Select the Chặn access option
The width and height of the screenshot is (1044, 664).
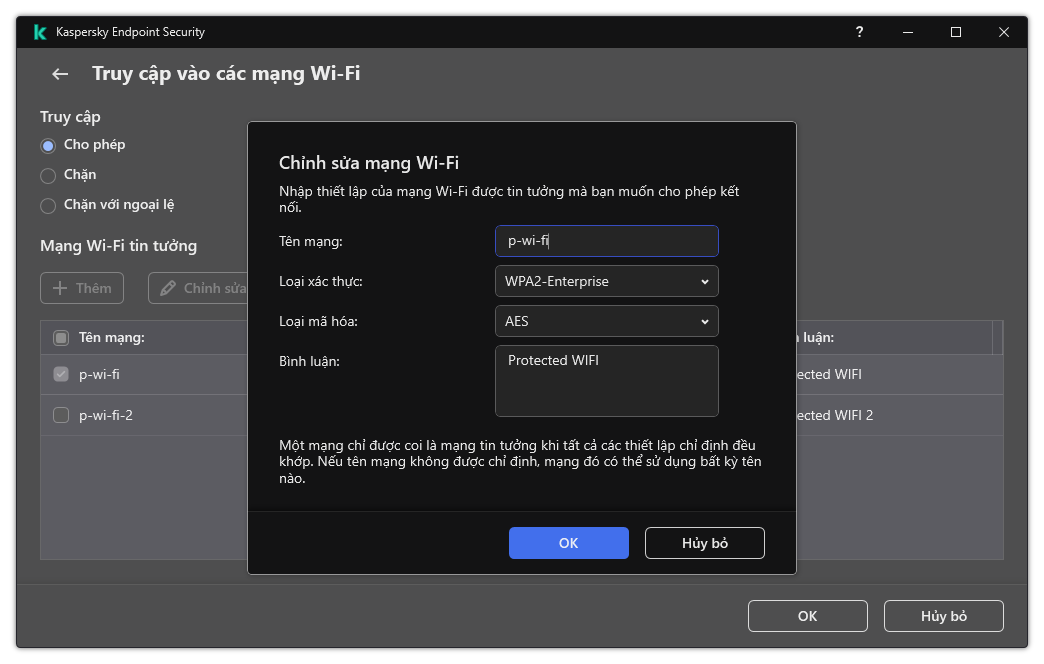[47, 175]
